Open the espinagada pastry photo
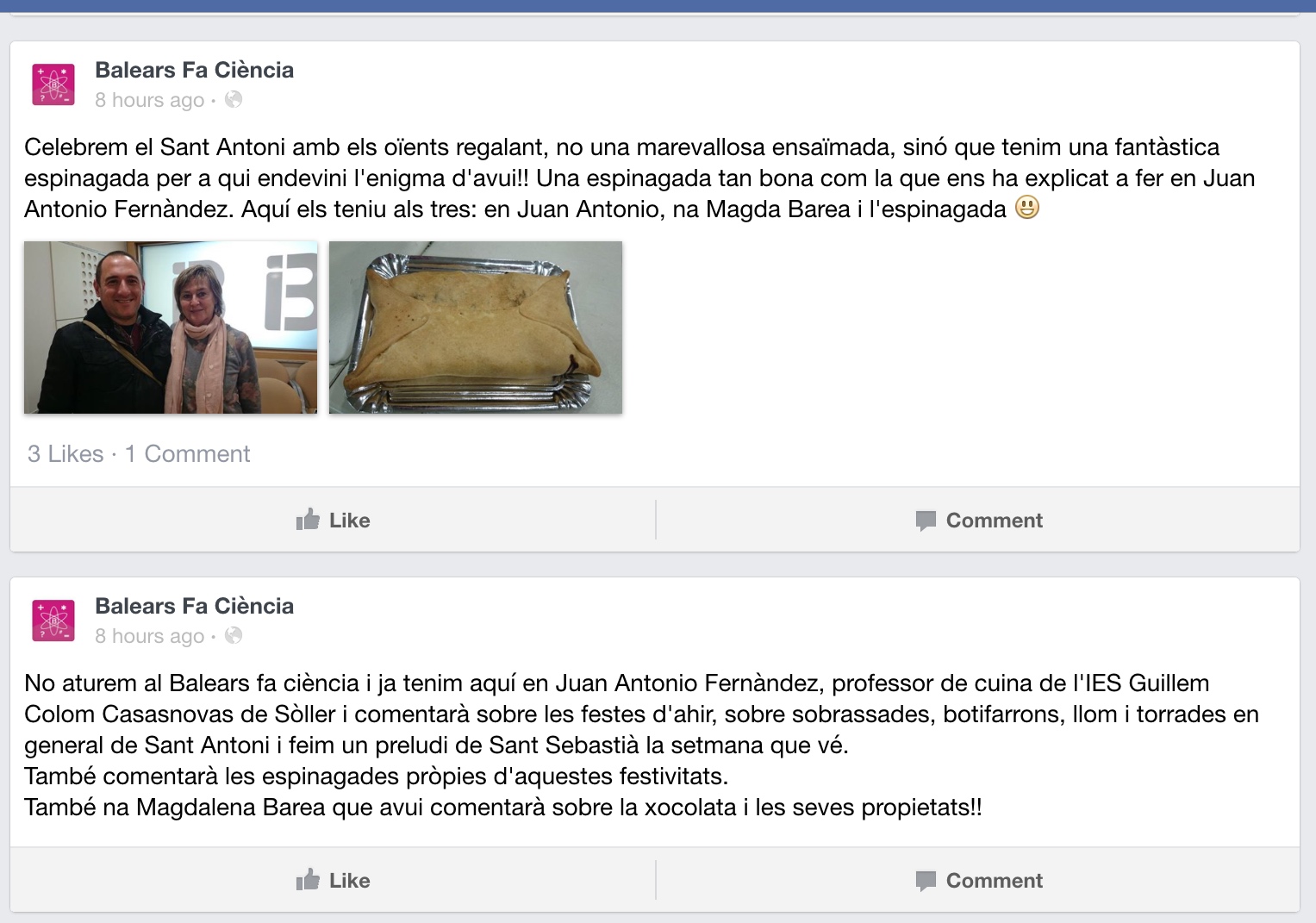 476,327
